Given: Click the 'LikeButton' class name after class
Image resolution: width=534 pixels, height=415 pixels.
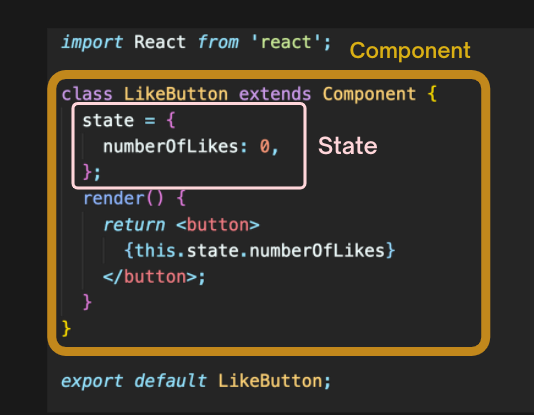Looking at the screenshot, I should point(176,94).
